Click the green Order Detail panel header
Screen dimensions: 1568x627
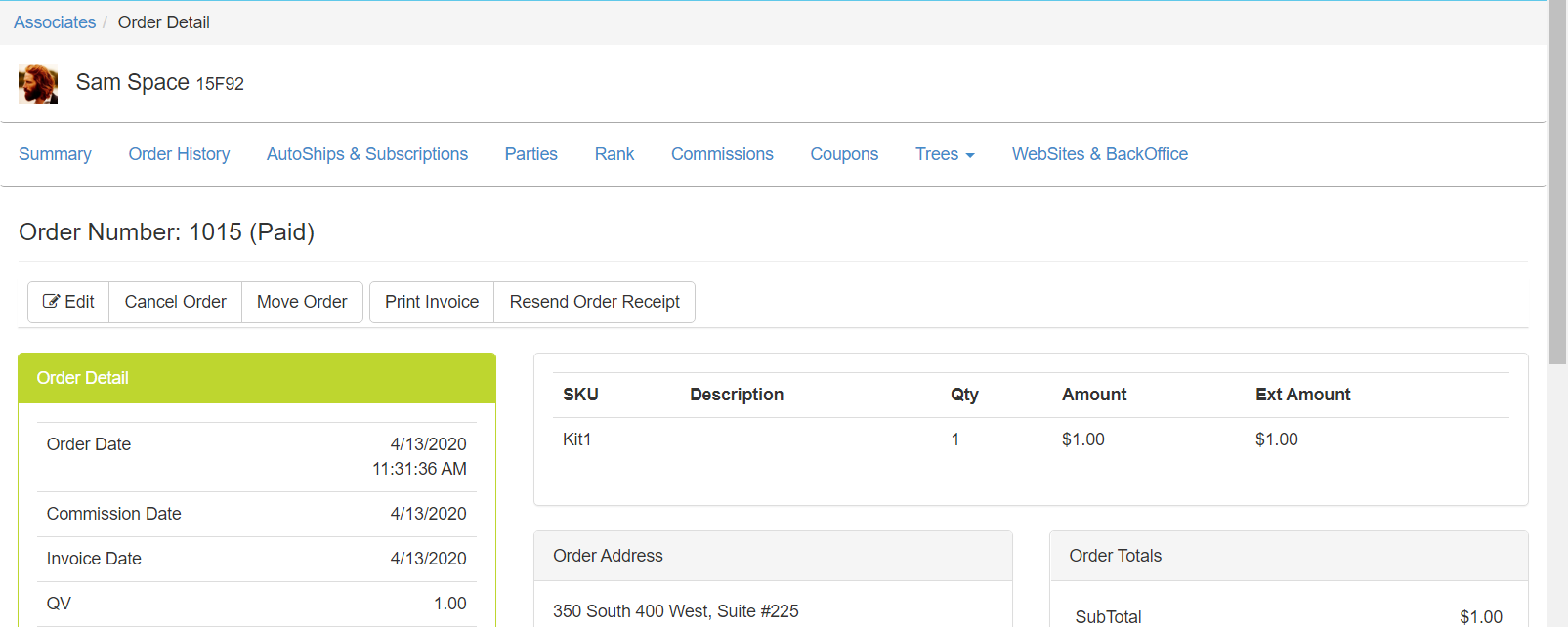(256, 378)
